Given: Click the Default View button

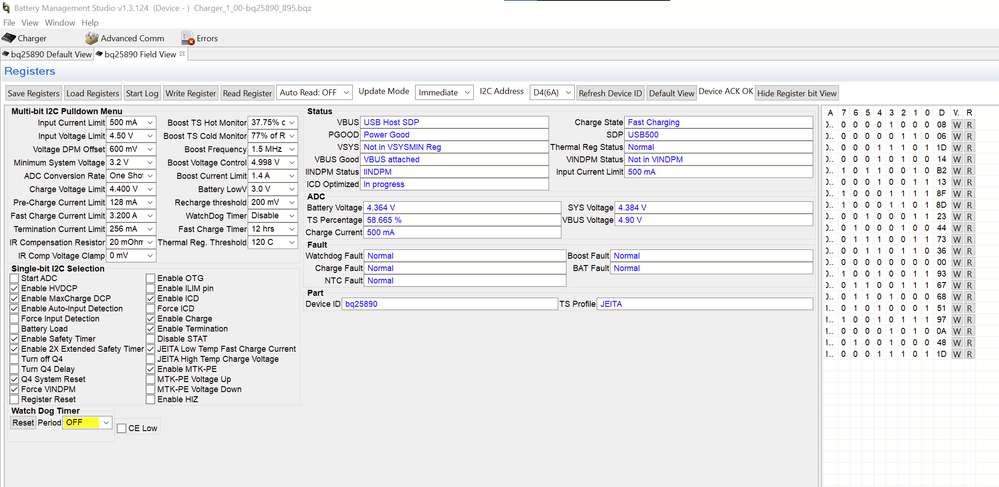Looking at the screenshot, I should [x=672, y=93].
